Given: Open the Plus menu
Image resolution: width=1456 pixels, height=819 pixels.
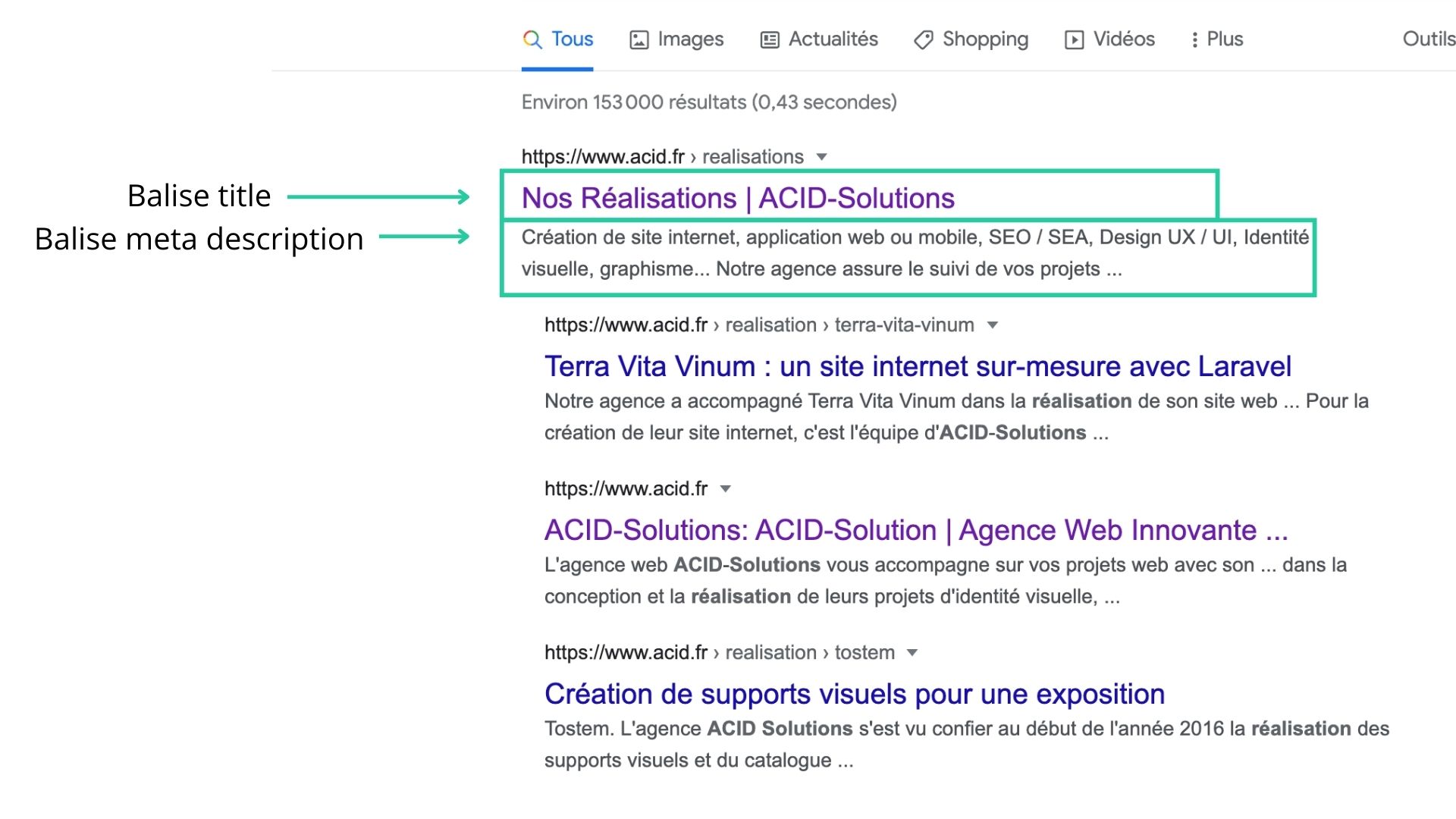Looking at the screenshot, I should pos(1217,39).
